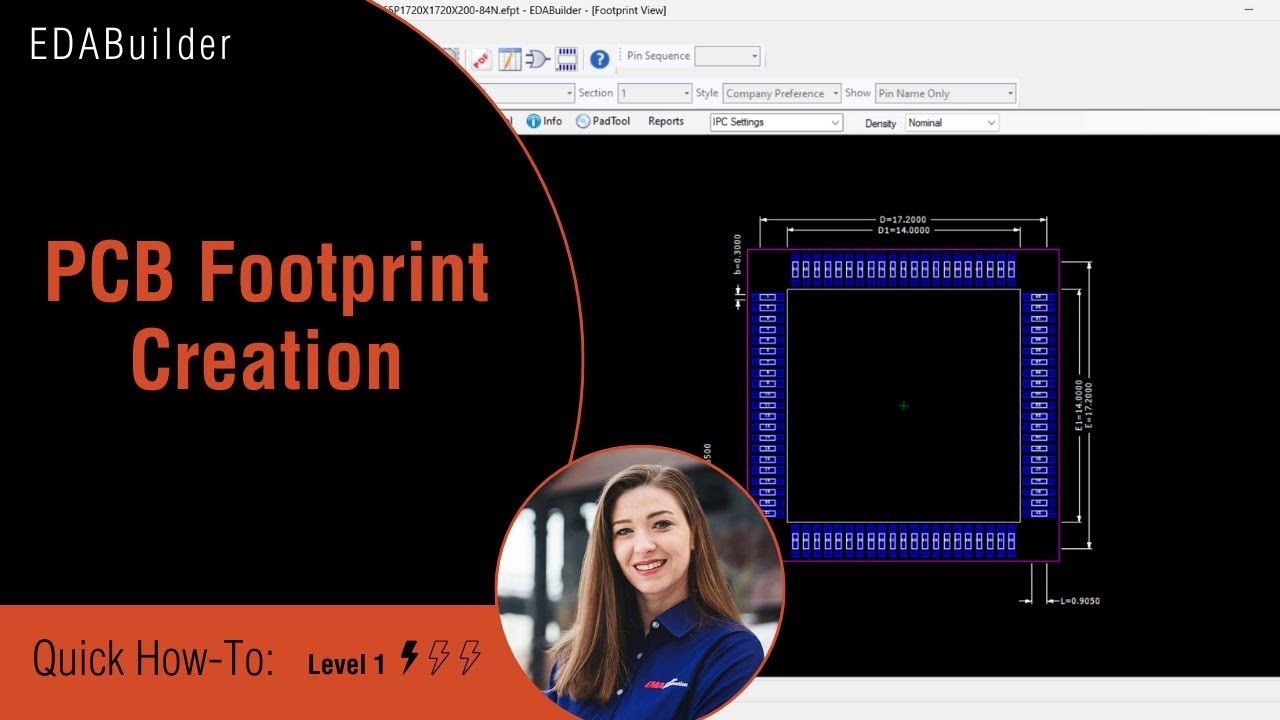Expand the IPC Settings combo box
1280x720 pixels.
pos(776,122)
